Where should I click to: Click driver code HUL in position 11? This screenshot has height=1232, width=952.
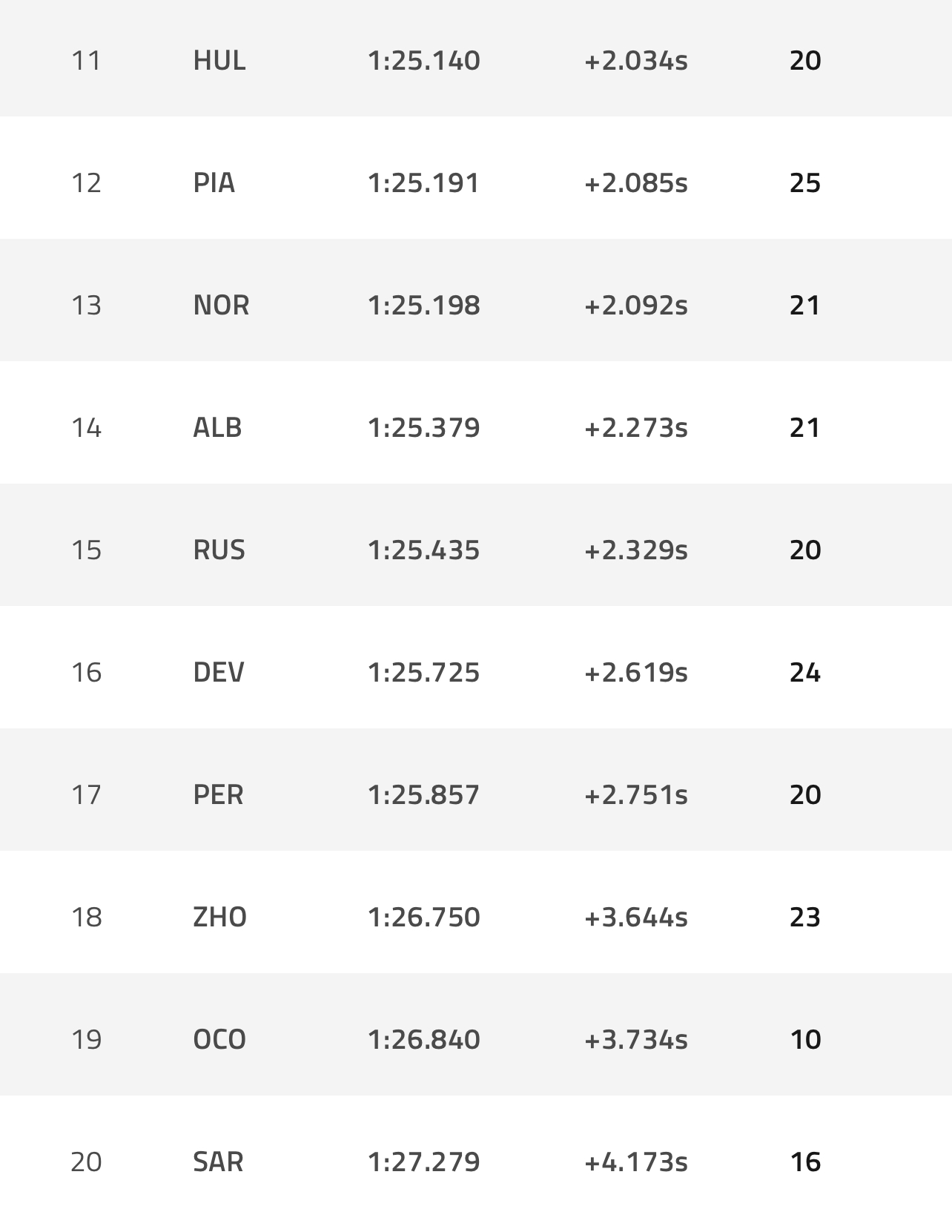tap(219, 60)
